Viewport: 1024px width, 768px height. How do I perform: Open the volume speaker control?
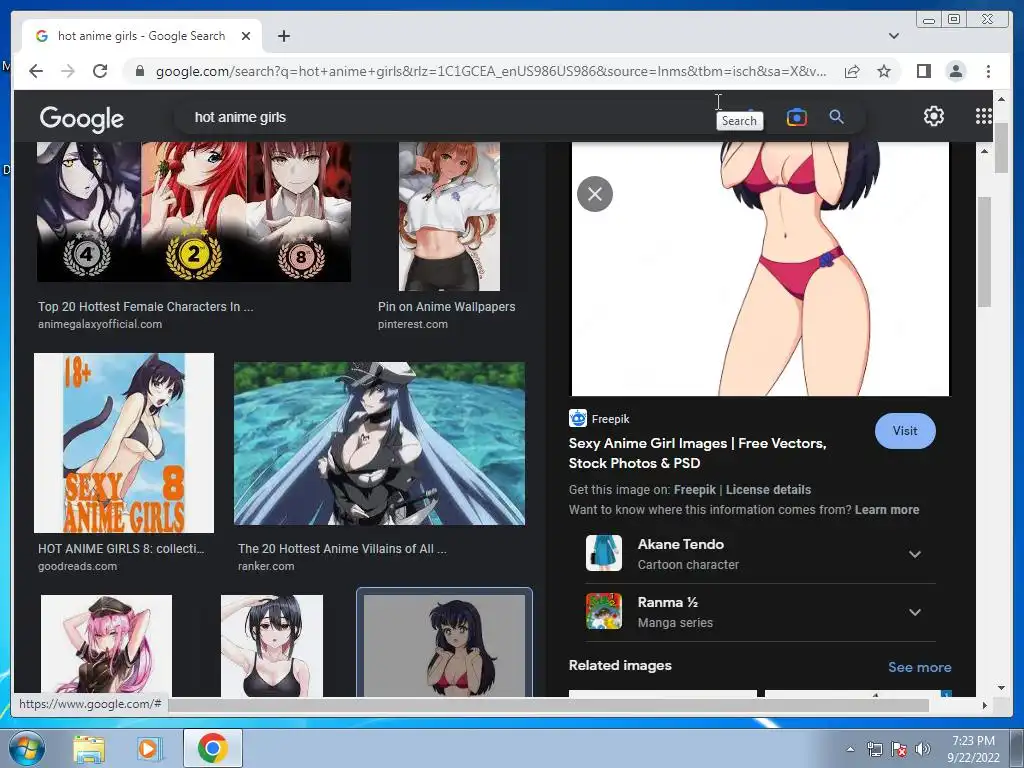point(923,749)
